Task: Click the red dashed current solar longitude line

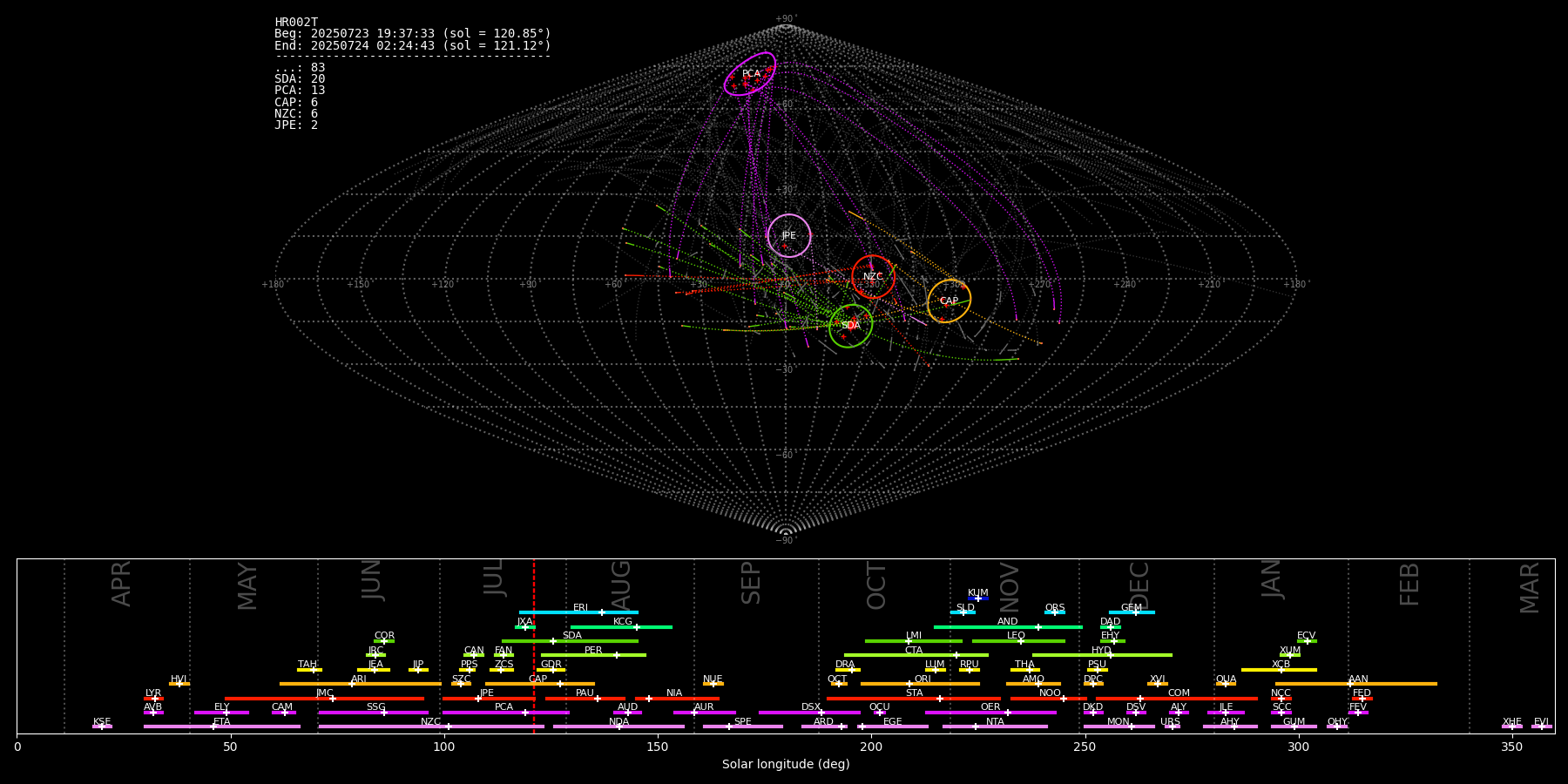Action: (534, 645)
